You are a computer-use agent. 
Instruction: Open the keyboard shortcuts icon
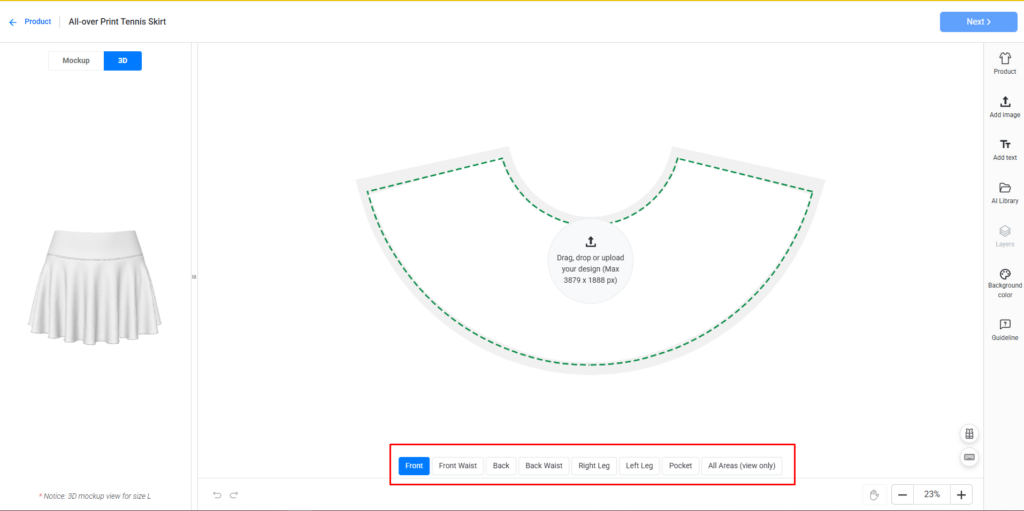[x=968, y=457]
